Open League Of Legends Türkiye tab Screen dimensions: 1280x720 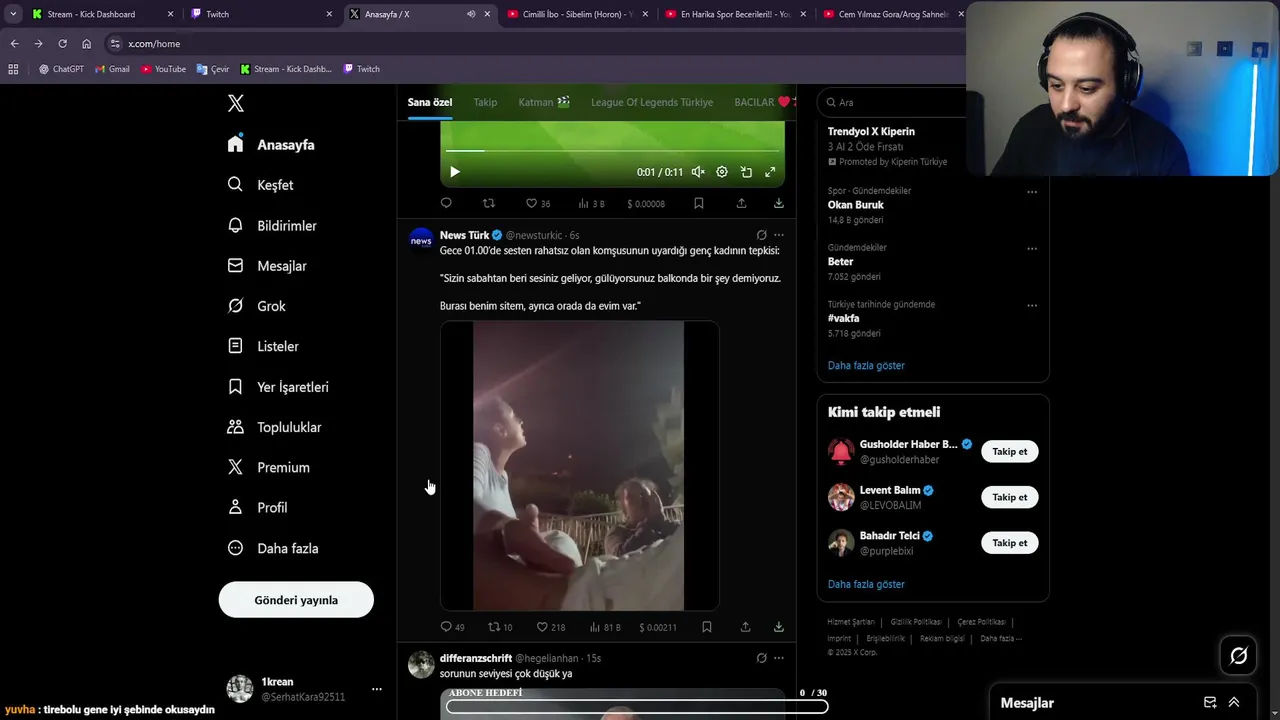click(652, 102)
